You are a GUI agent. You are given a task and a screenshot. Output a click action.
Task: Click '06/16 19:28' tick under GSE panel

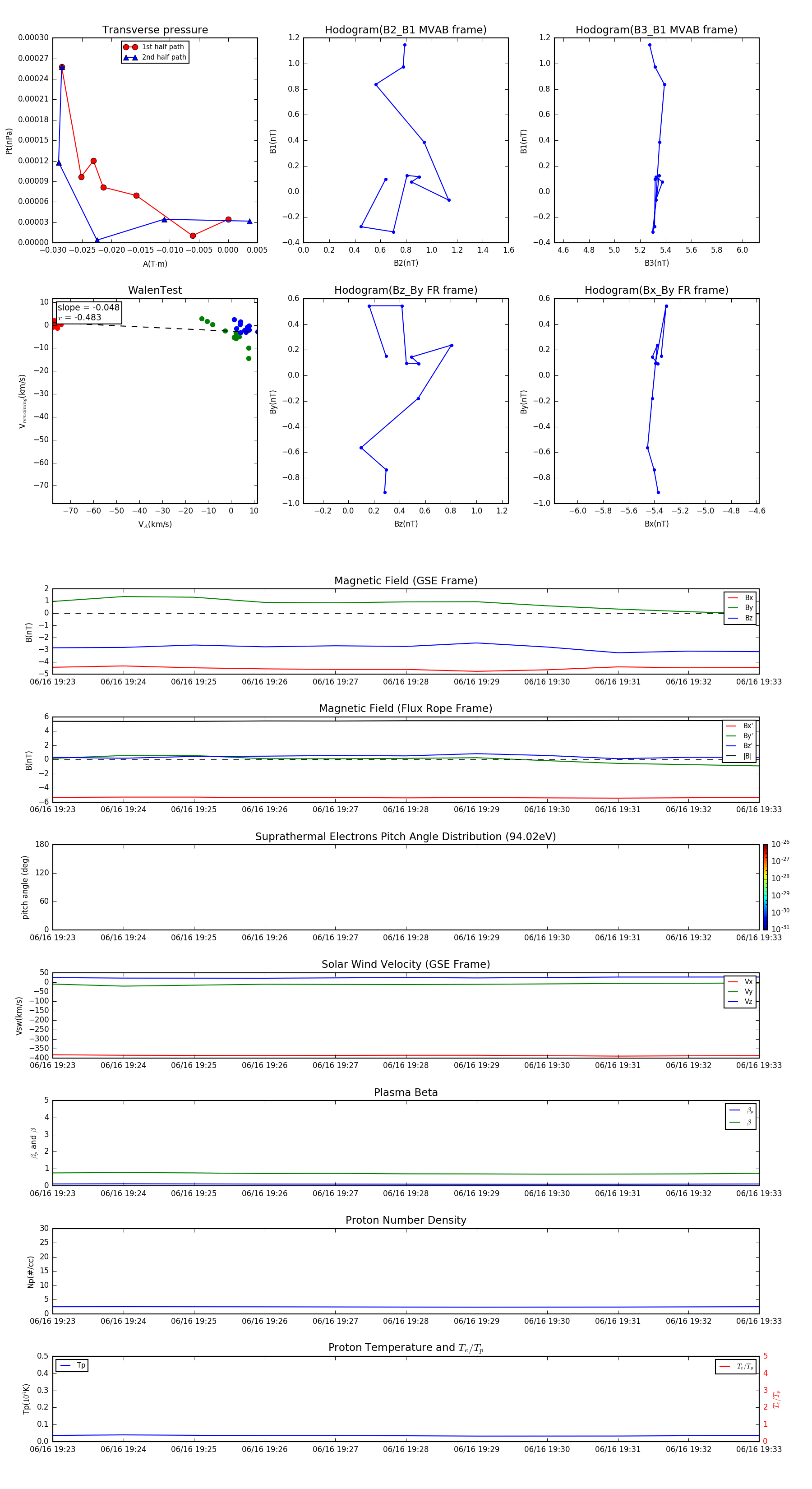pyautogui.click(x=406, y=682)
